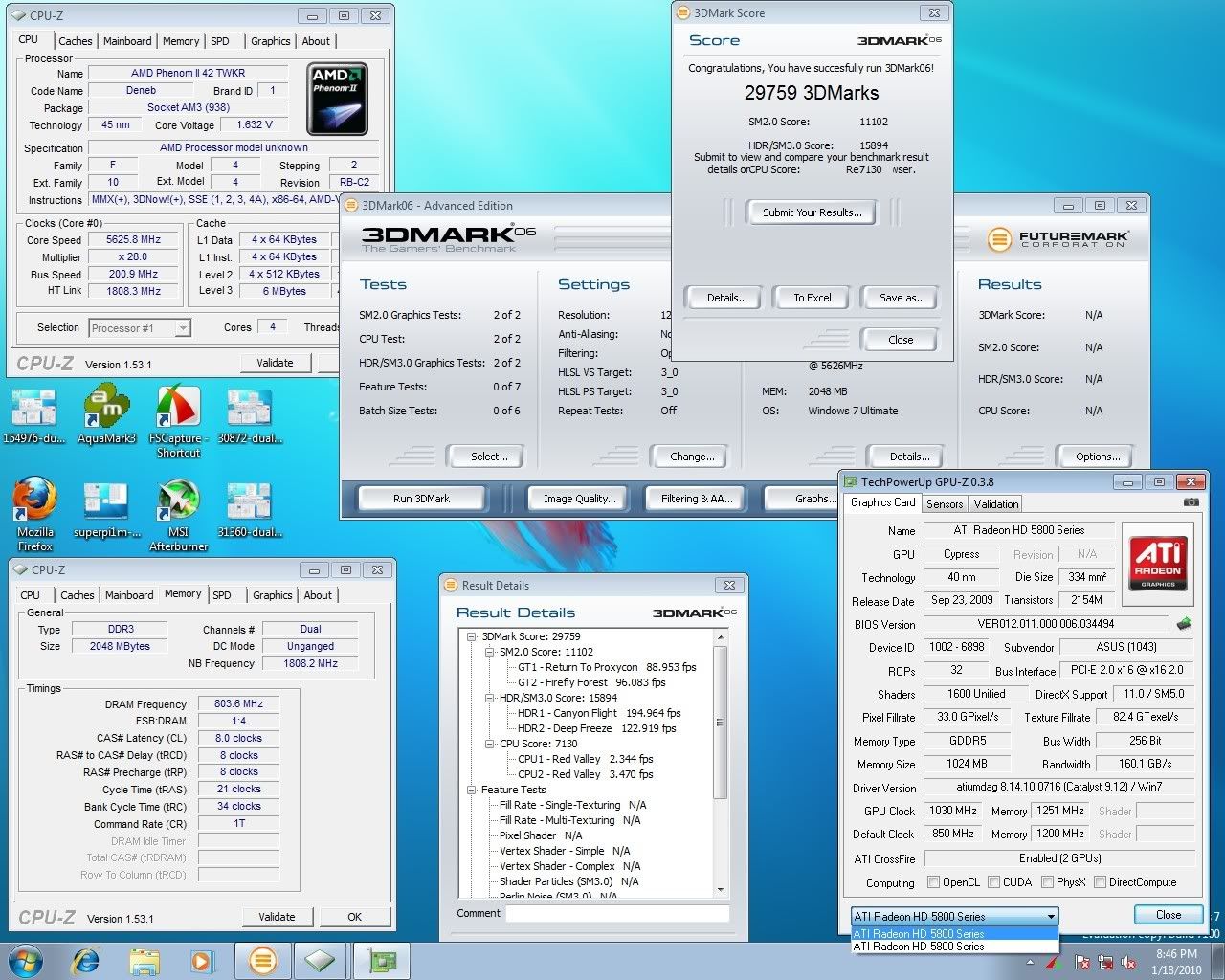The width and height of the screenshot is (1225, 980).
Task: Select the 31360-dual... desktop file icon
Action: (x=249, y=509)
